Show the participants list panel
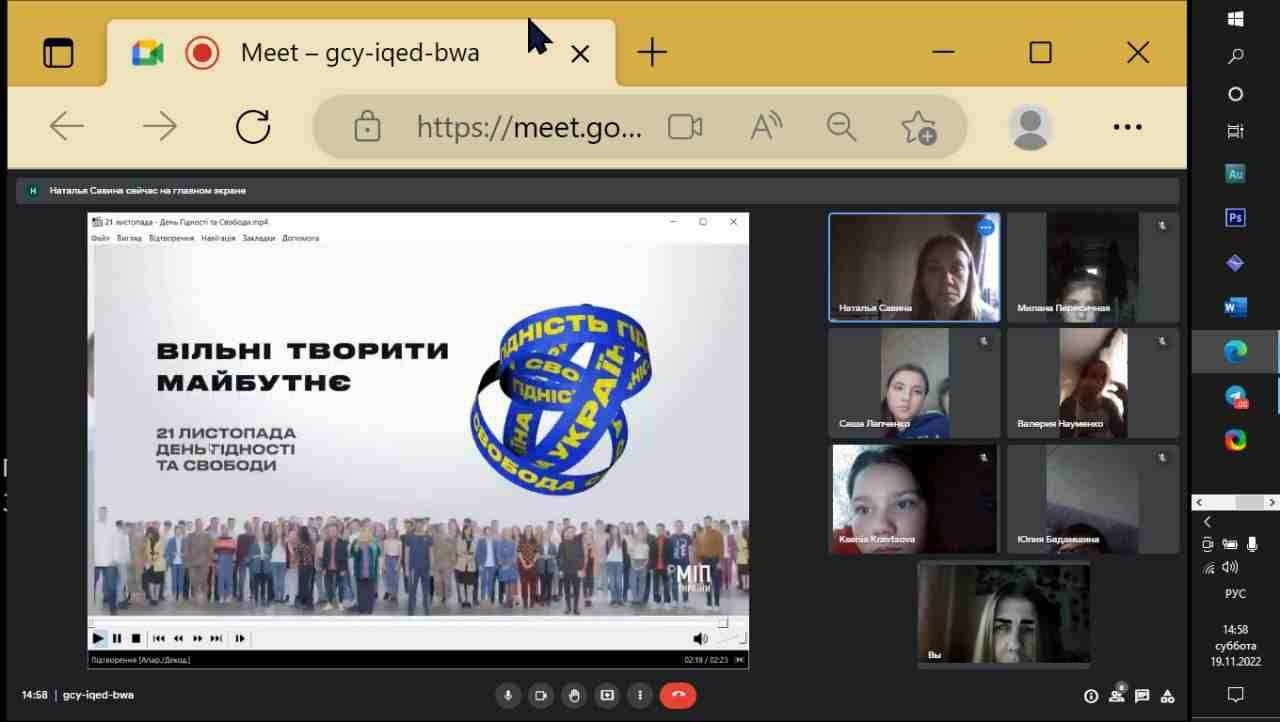 [x=1117, y=696]
